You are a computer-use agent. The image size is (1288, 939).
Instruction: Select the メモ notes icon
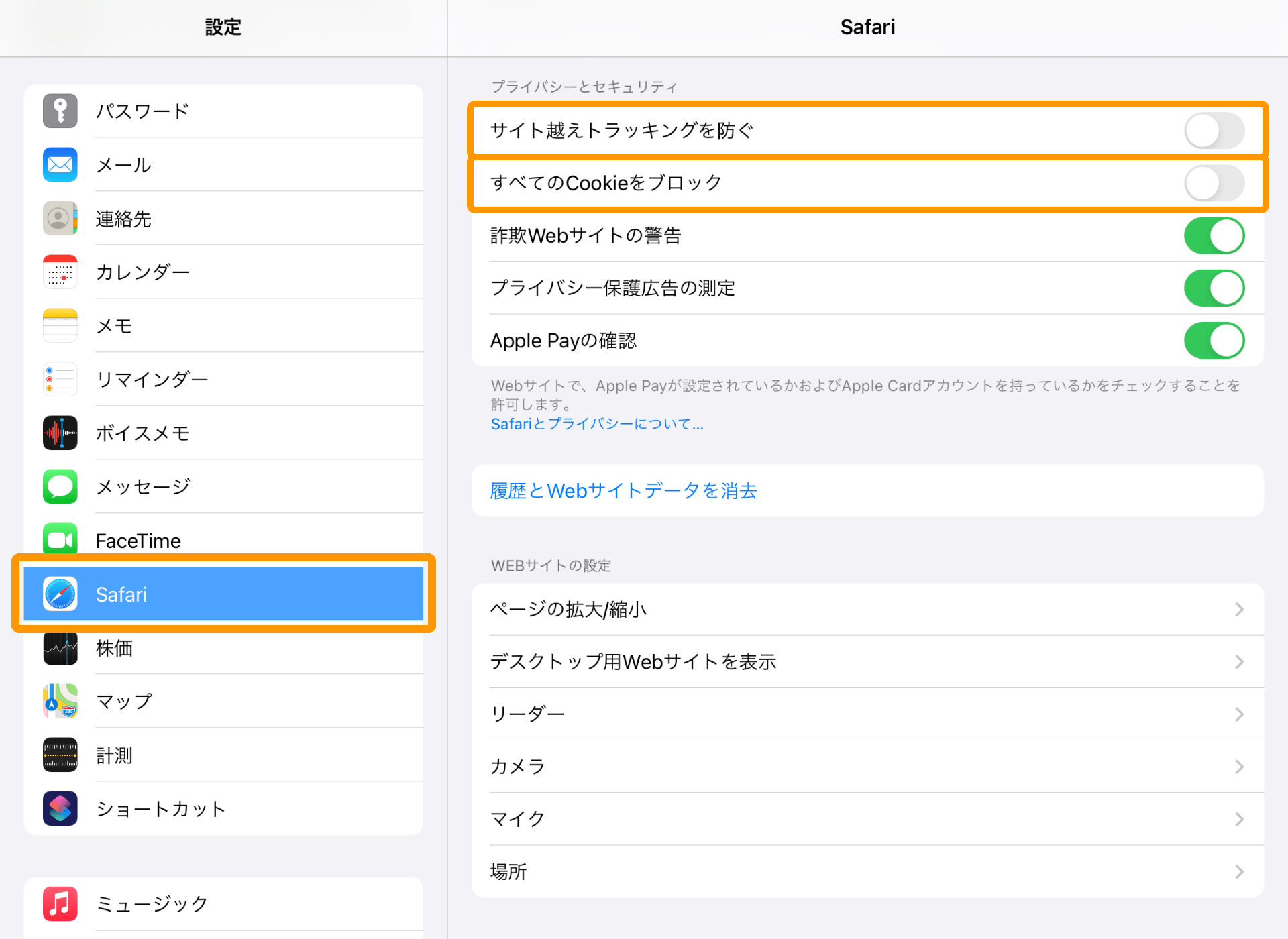(x=60, y=325)
